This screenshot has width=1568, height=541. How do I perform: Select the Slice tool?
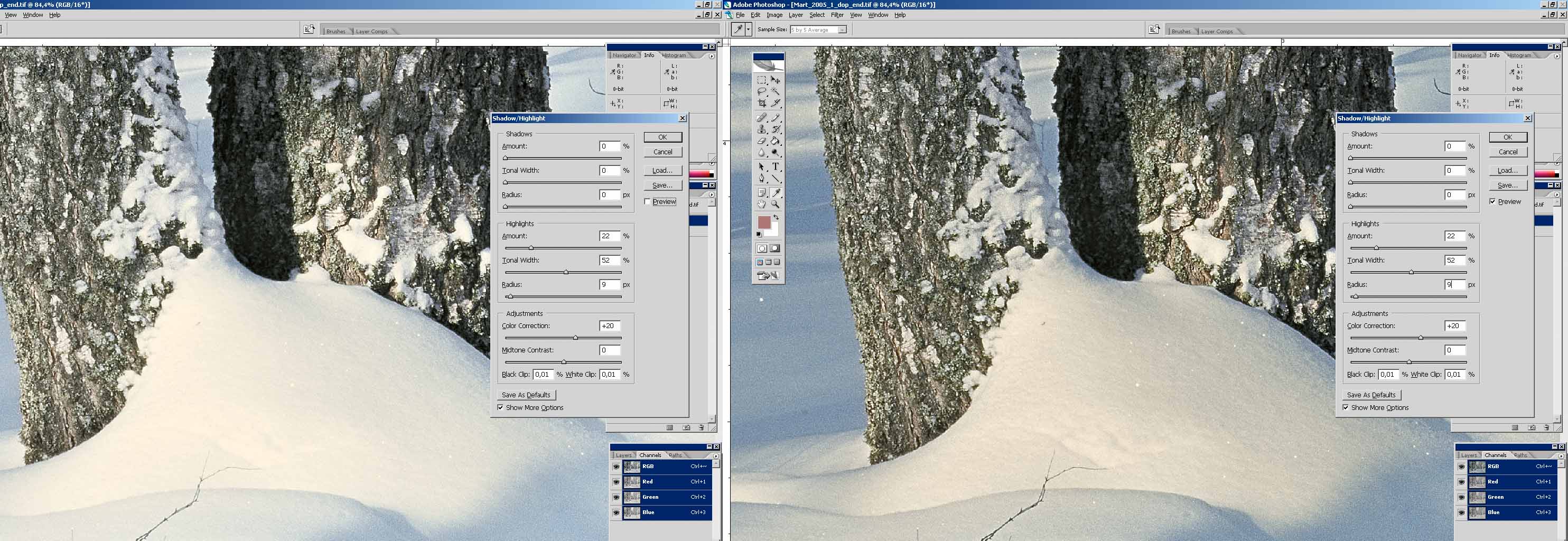[776, 103]
